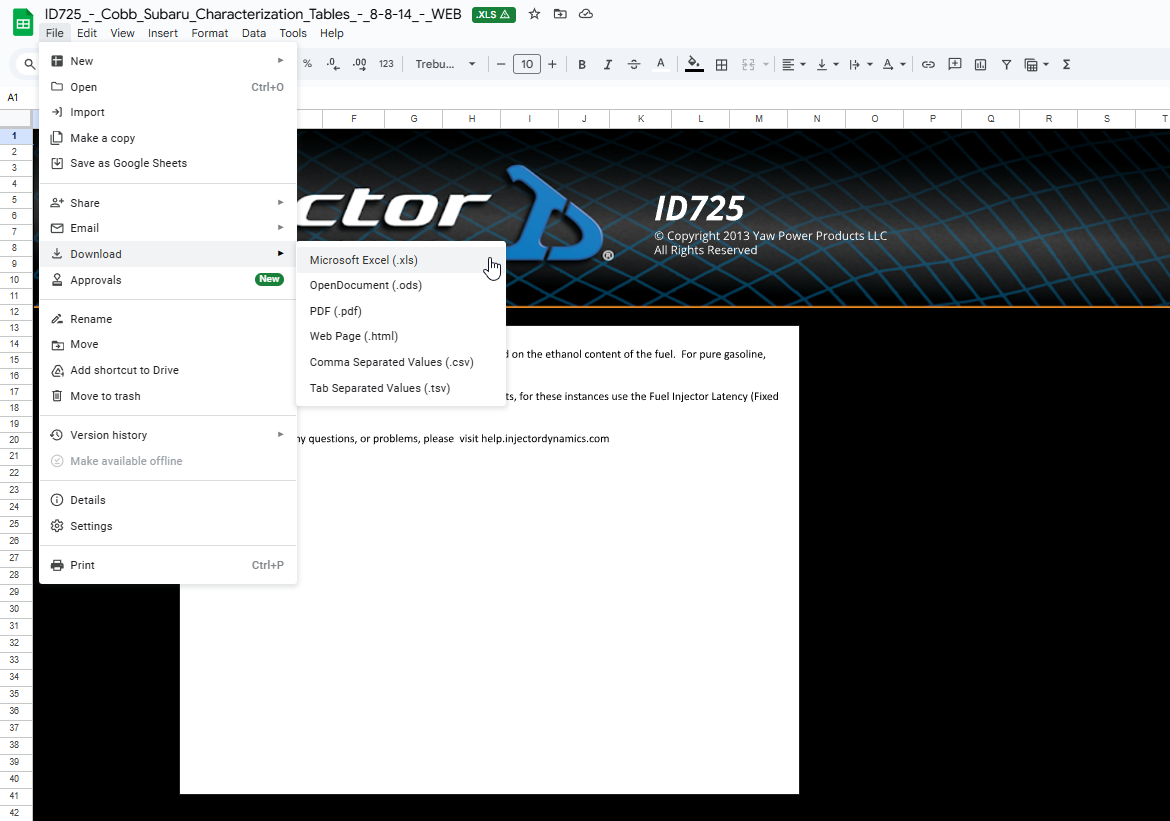This screenshot has height=821, width=1170.
Task: Open the cell borders tool
Action: click(x=721, y=64)
